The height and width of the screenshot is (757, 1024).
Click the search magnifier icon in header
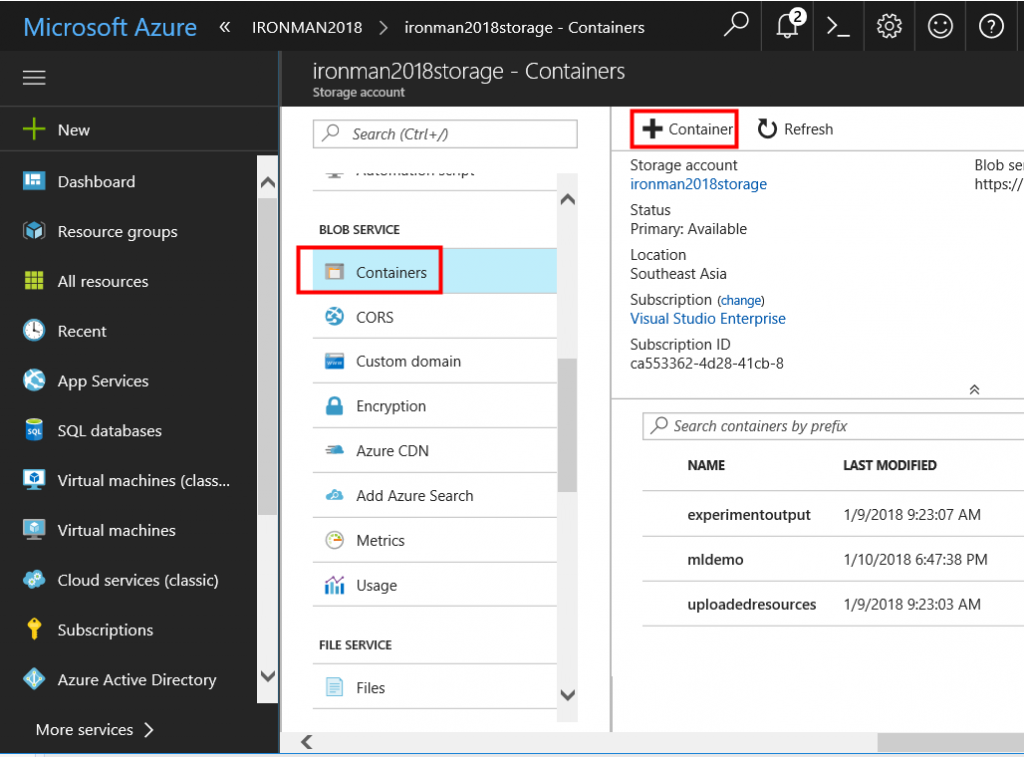(x=736, y=25)
